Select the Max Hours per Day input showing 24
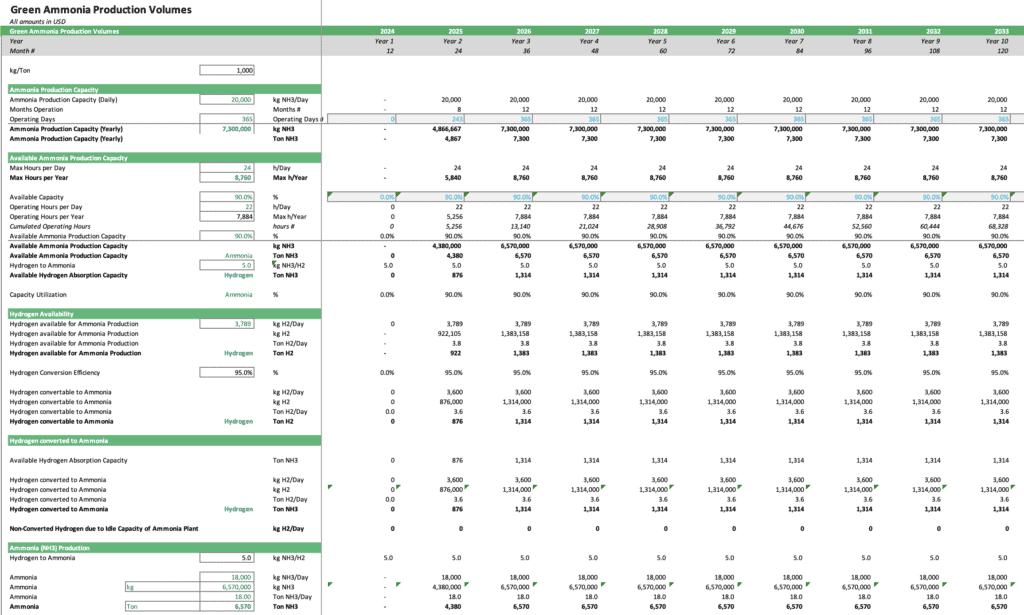The height and width of the screenshot is (615, 1024). pyautogui.click(x=227, y=168)
